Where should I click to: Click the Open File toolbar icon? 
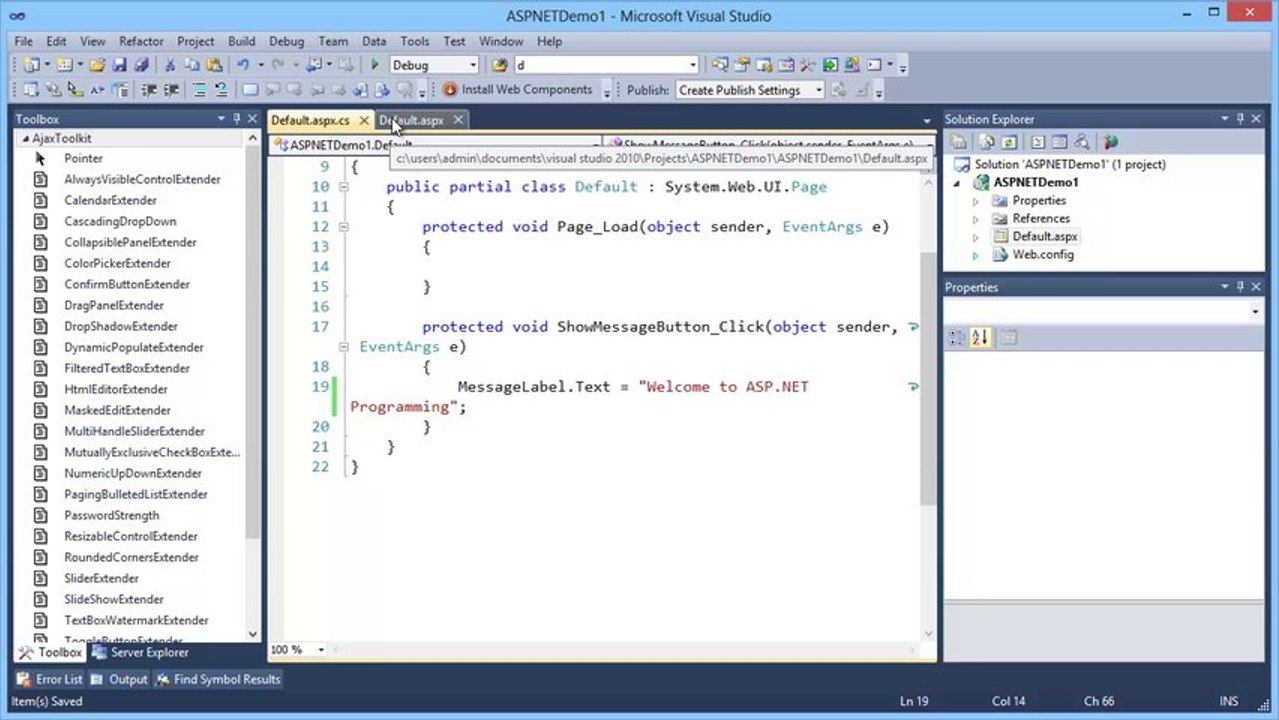97,65
